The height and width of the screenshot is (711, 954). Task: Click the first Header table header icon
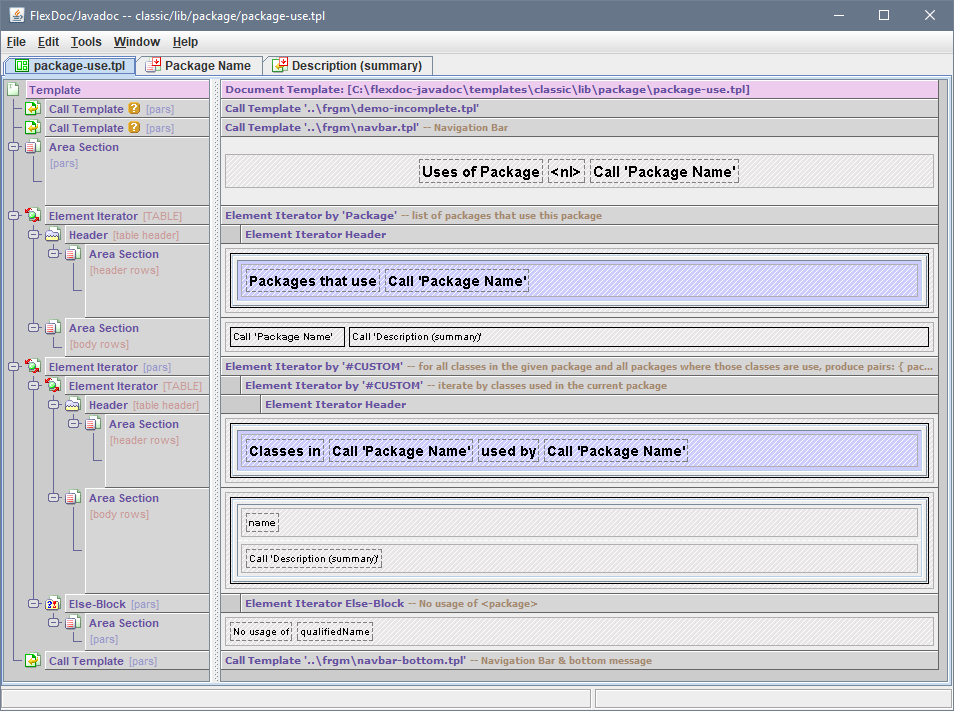tap(52, 235)
